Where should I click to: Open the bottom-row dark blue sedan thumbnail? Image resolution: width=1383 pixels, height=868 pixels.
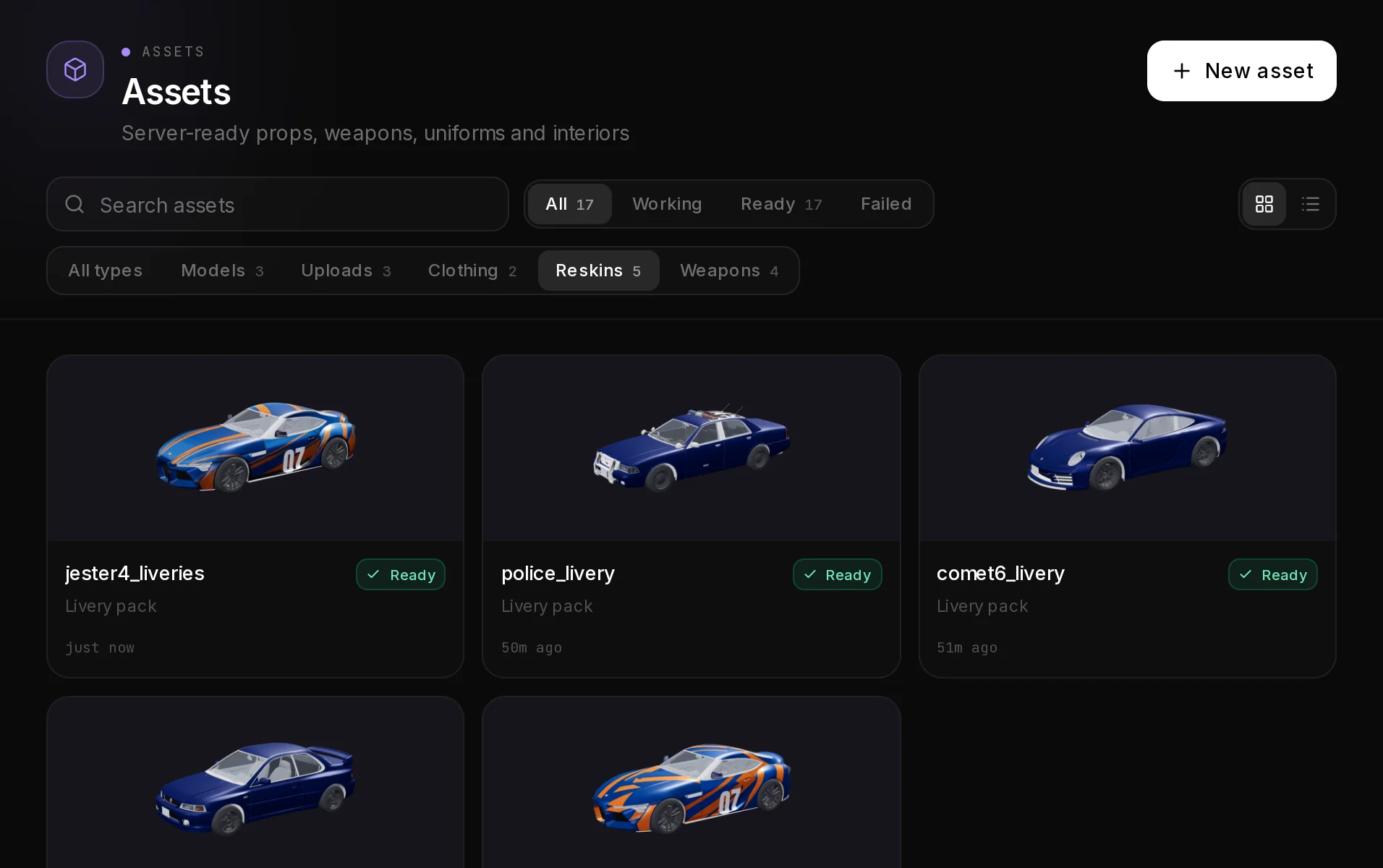coord(255,783)
